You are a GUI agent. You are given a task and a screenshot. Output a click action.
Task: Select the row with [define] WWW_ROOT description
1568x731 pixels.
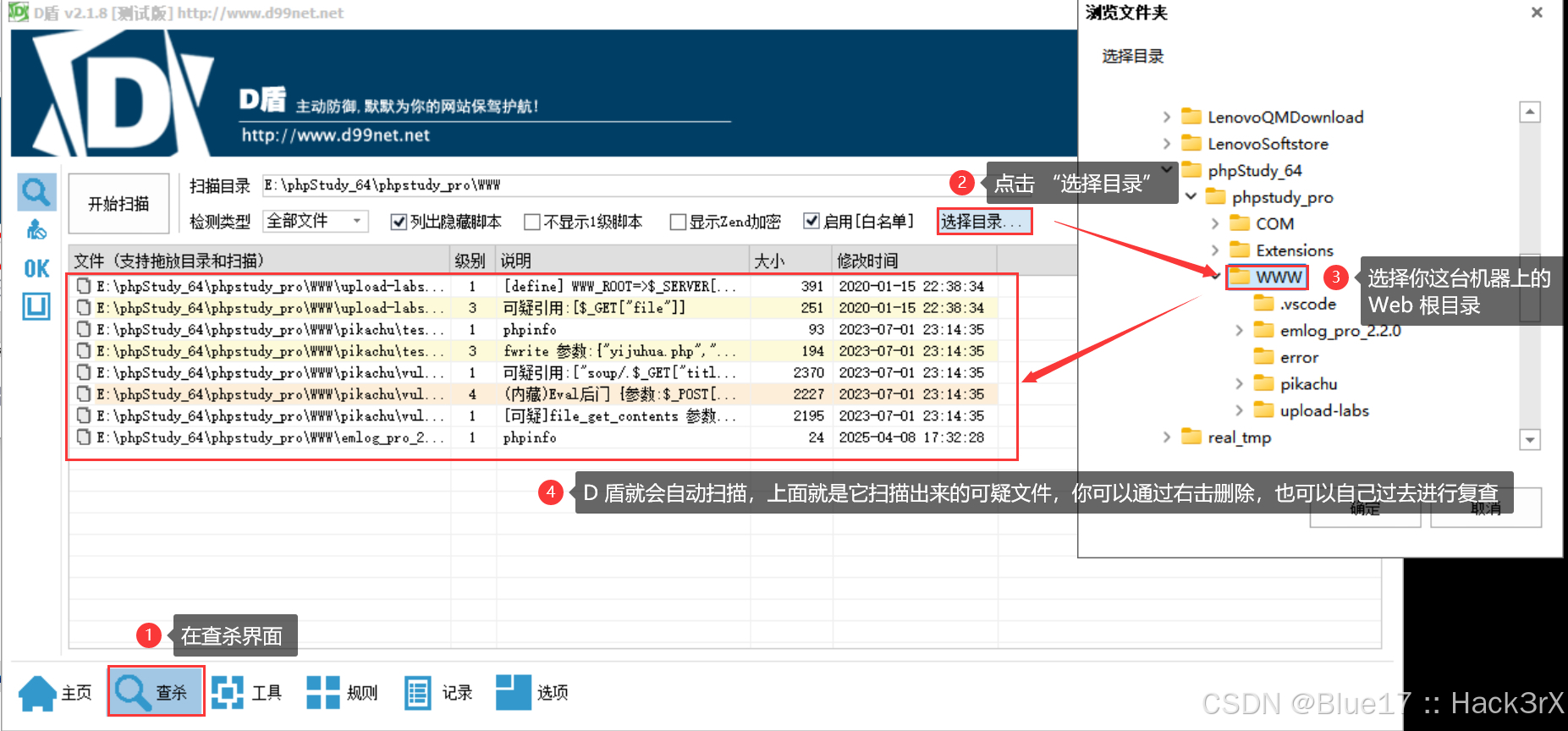(533, 286)
